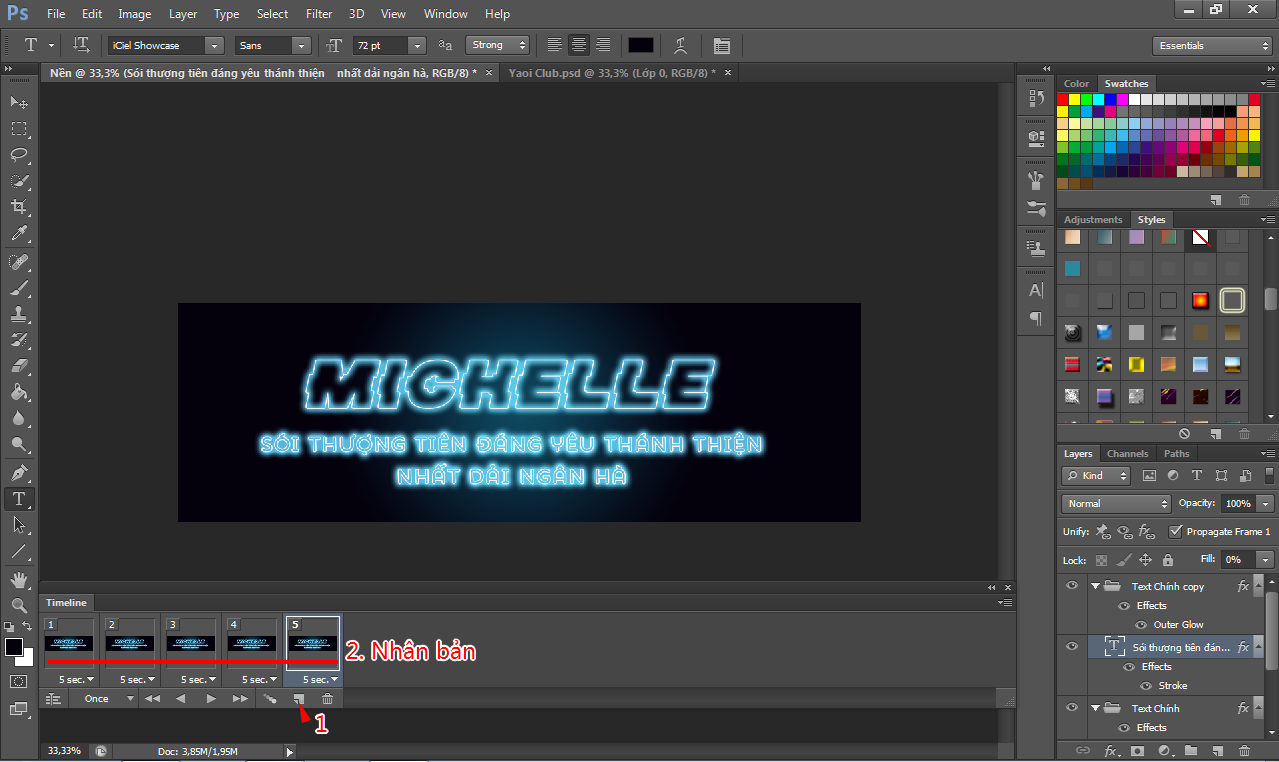This screenshot has width=1279, height=762.
Task: Select the Lasso tool
Action: point(19,154)
